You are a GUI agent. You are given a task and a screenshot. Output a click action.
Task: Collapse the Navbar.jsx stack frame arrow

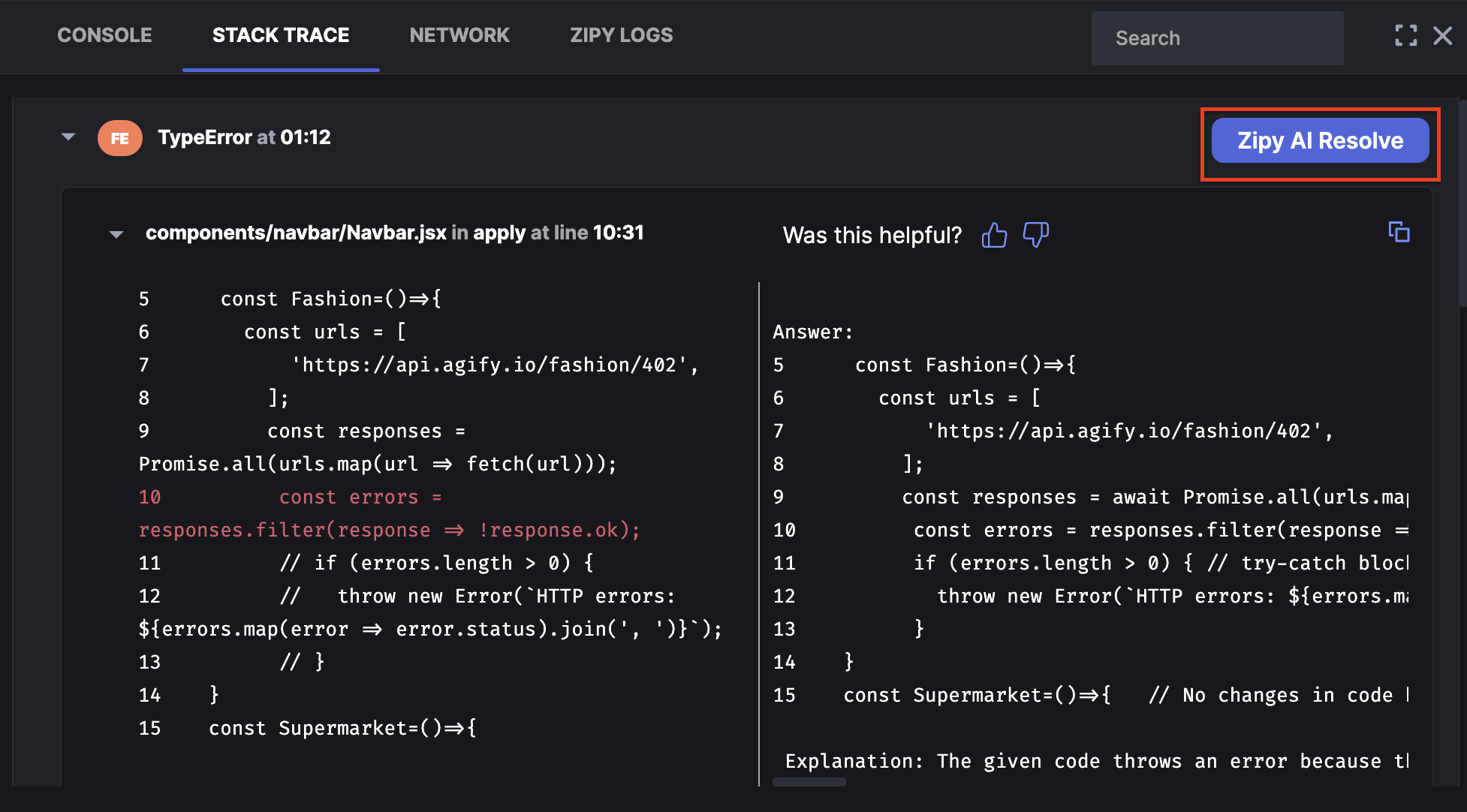(116, 234)
